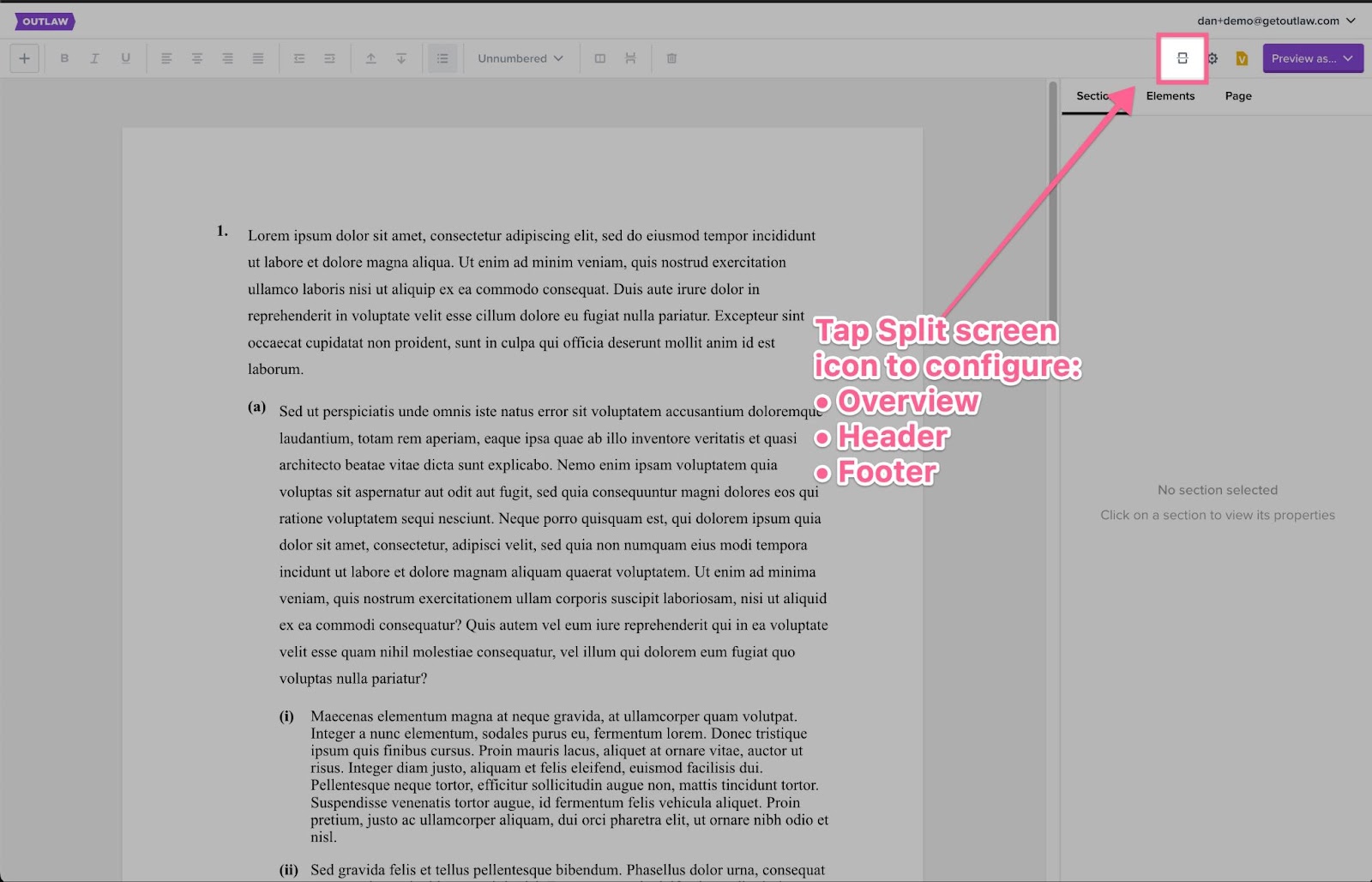Switch to the Page tab

click(1237, 96)
